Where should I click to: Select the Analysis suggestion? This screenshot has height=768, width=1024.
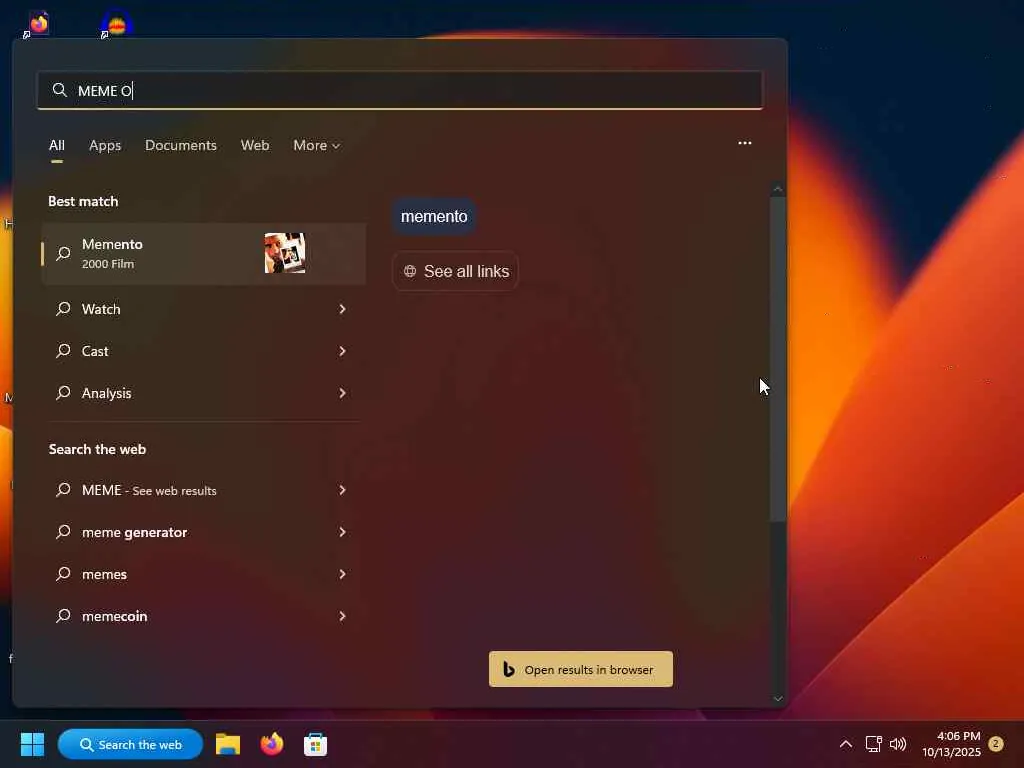pos(203,393)
